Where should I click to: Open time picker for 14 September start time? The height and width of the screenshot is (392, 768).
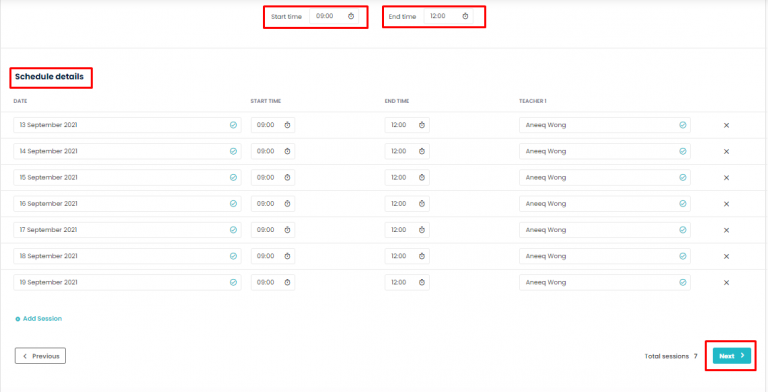288,151
